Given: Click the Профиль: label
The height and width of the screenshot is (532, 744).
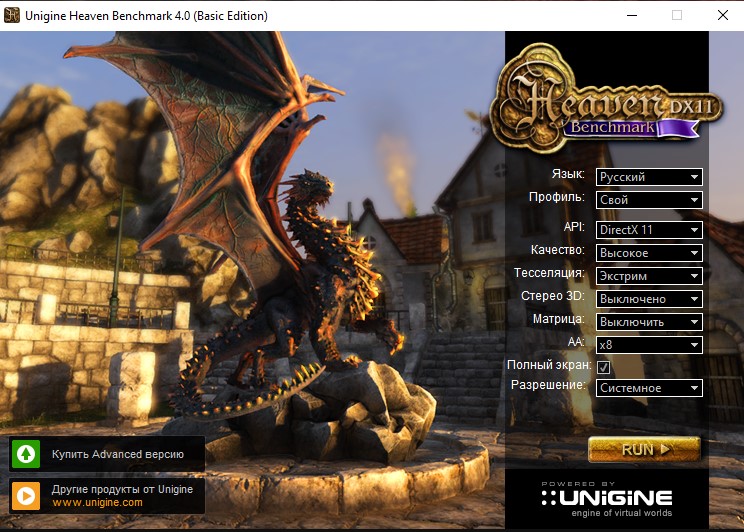Looking at the screenshot, I should pyautogui.click(x=557, y=197).
